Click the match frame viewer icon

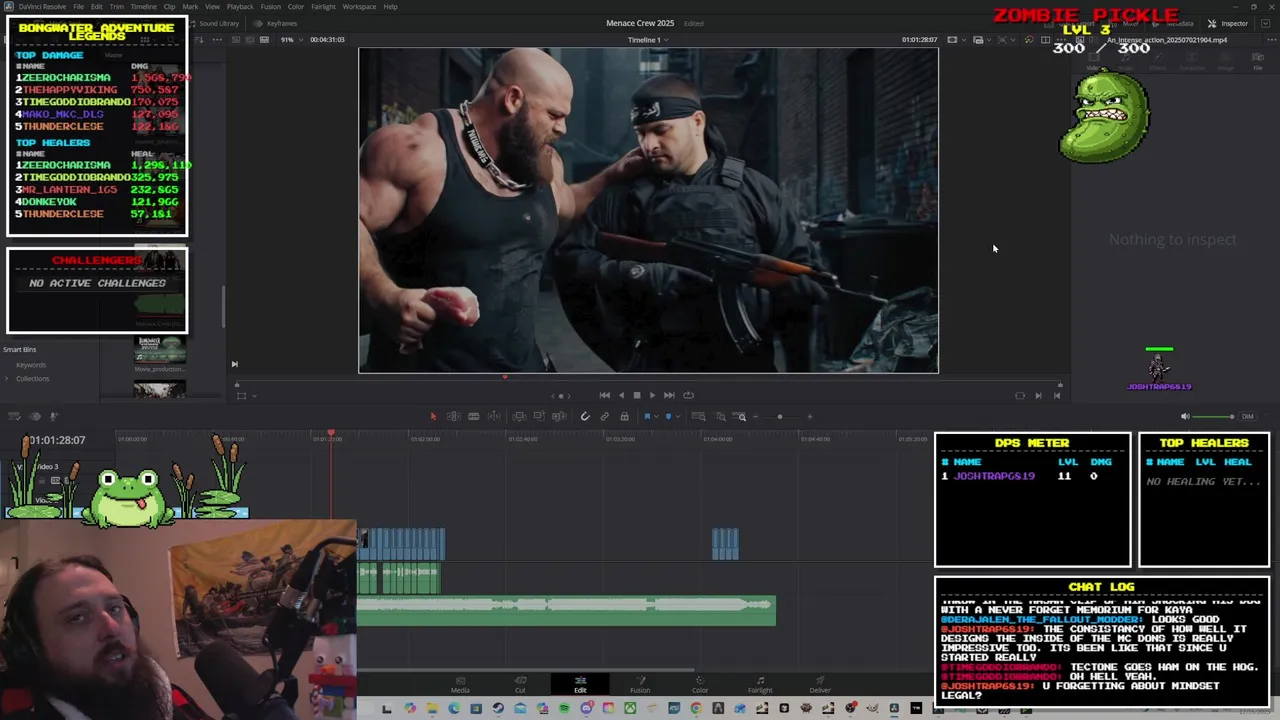pyautogui.click(x=1020, y=395)
